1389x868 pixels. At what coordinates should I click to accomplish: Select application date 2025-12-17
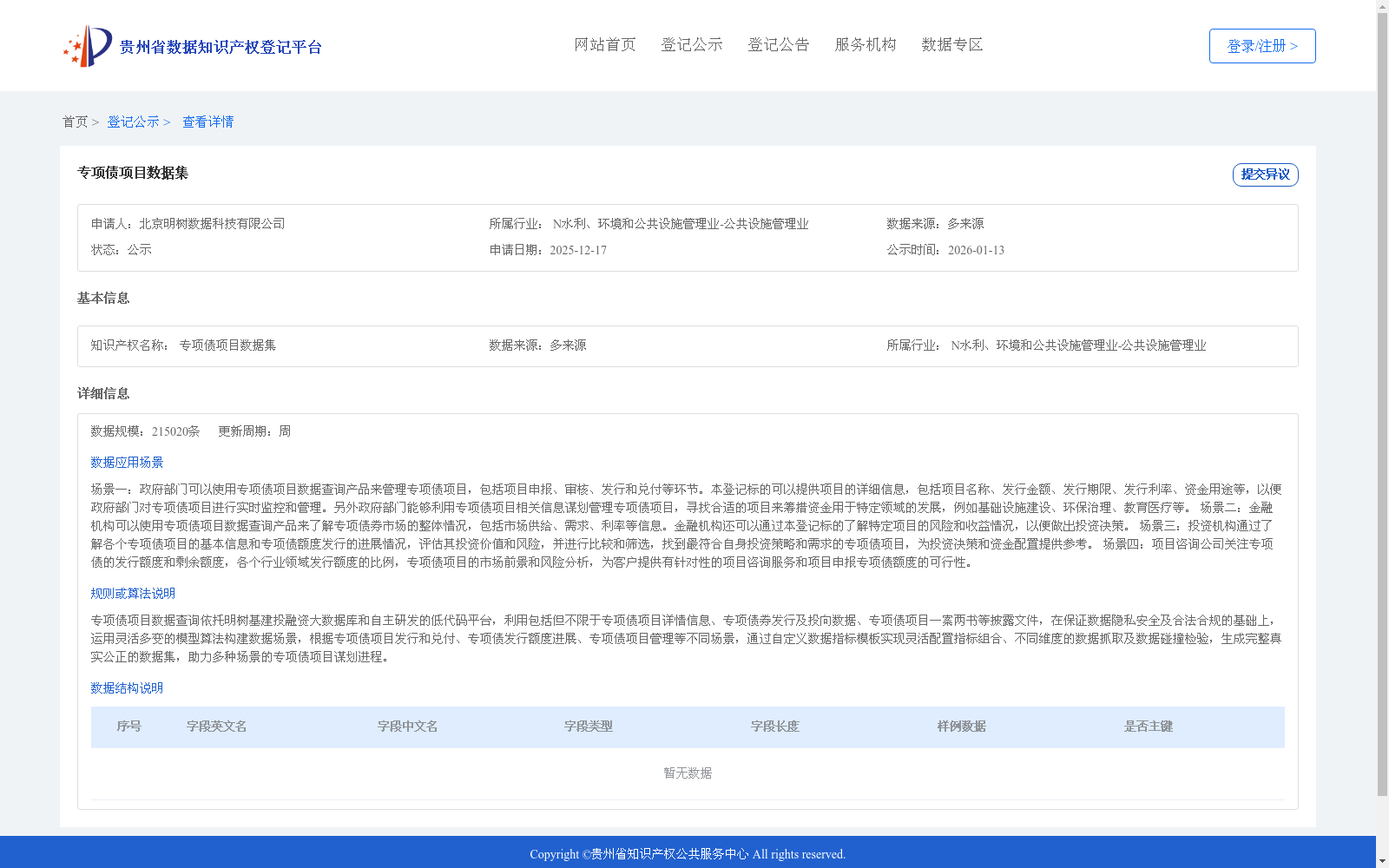(x=578, y=250)
